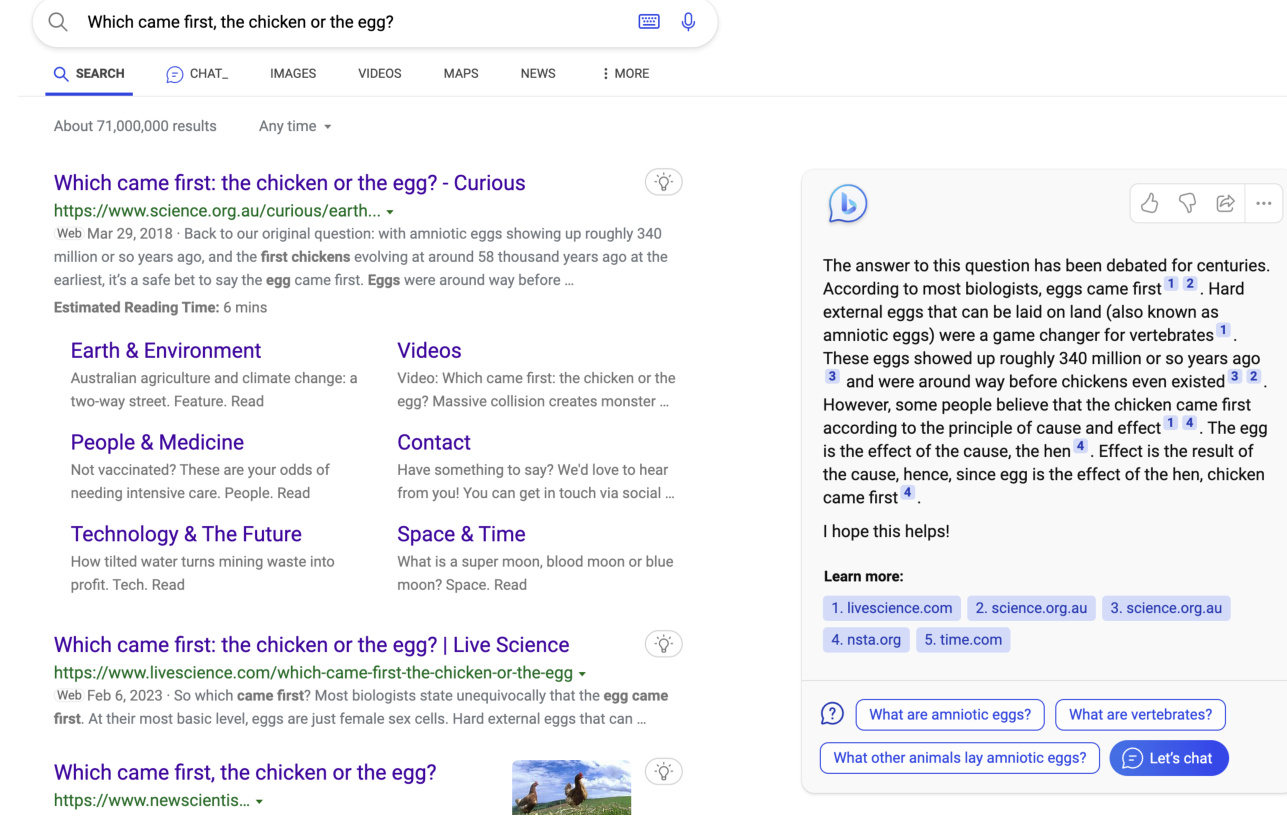Open the livescience.com source link

pos(892,608)
